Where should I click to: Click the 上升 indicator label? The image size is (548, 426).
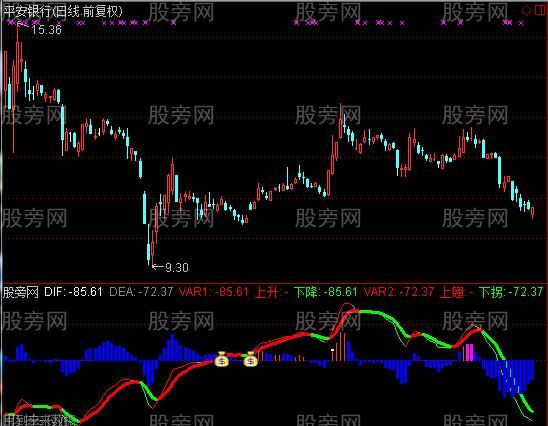click(x=271, y=292)
